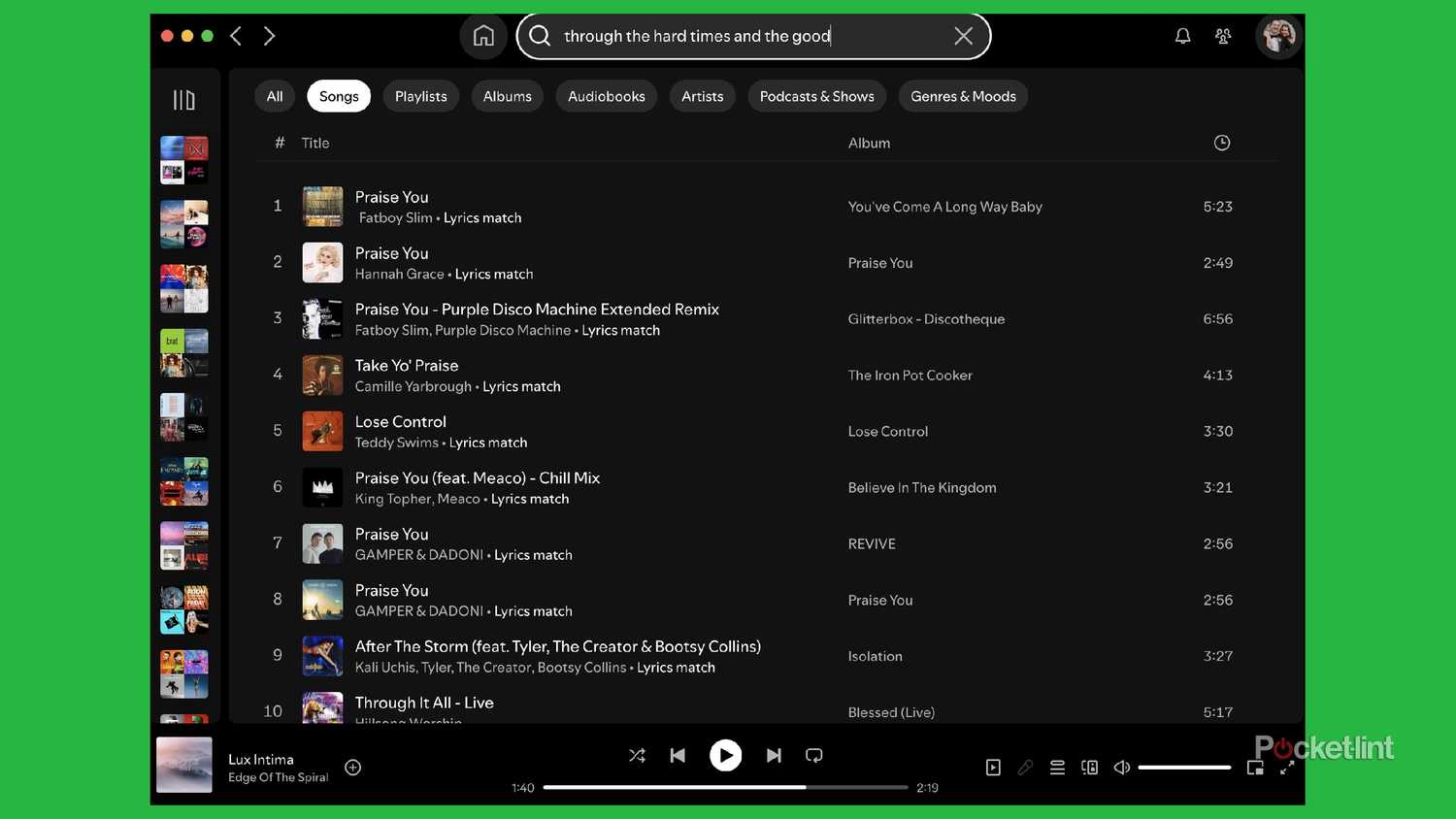Screen dimensions: 1456x819
Task: Open the queue panel
Action: coord(1057,767)
